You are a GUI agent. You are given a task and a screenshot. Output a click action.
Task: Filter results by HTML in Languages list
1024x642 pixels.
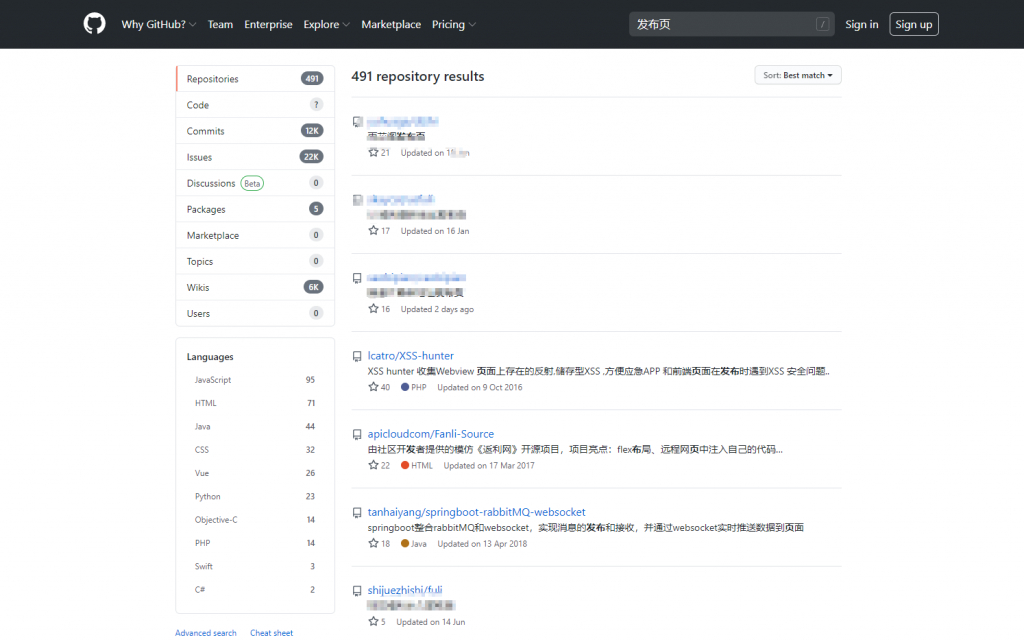click(x=255, y=403)
